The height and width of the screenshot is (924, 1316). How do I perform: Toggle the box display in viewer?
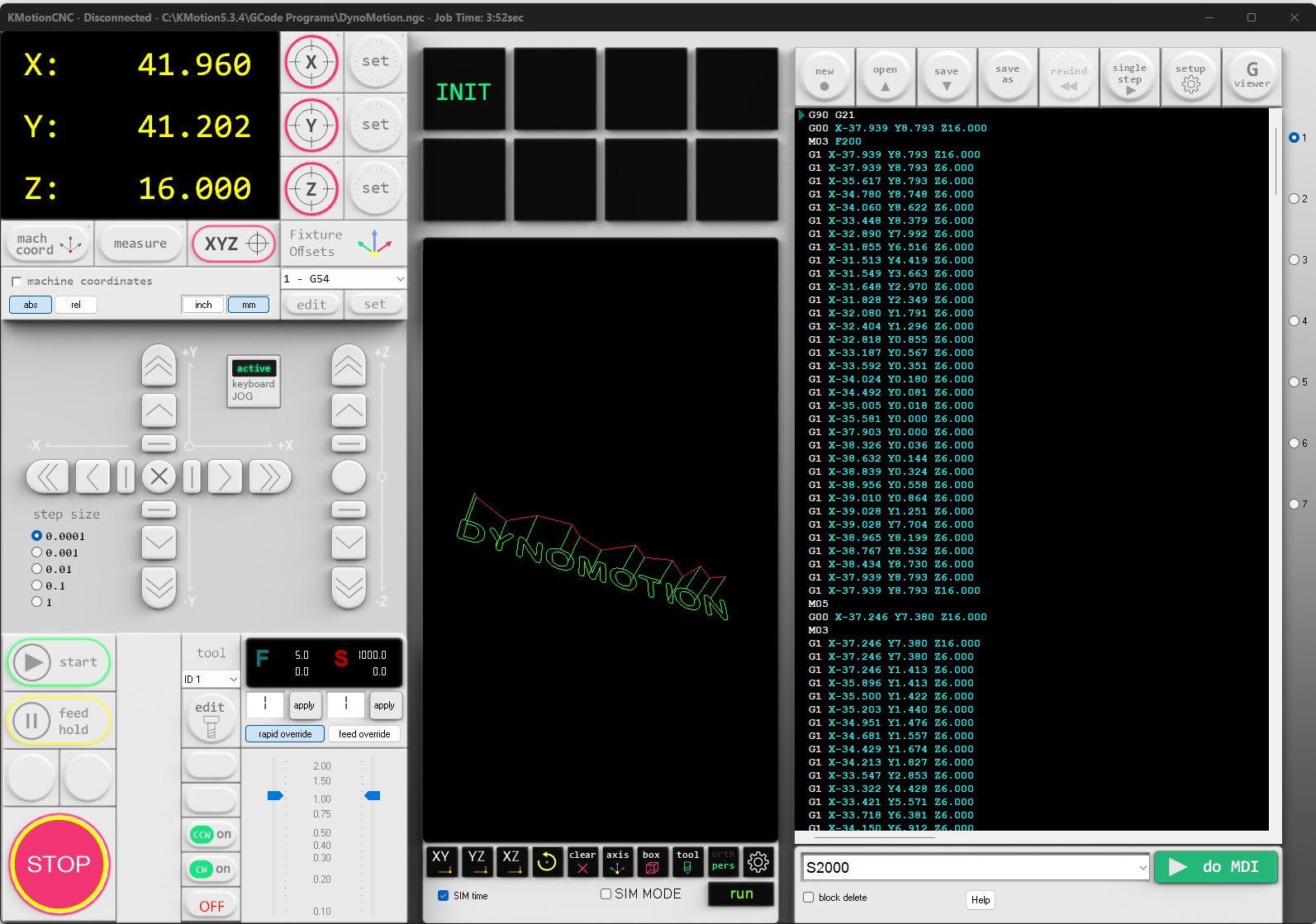coord(652,861)
